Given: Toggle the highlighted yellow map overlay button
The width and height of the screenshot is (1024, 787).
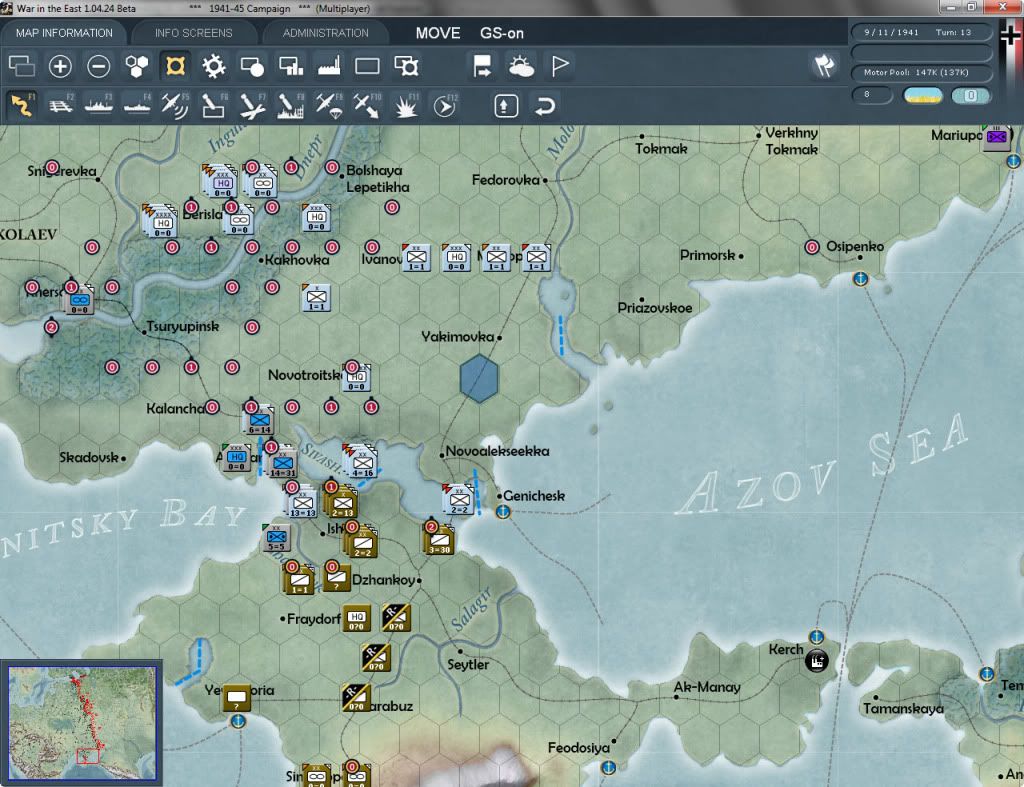Looking at the screenshot, I should 175,66.
